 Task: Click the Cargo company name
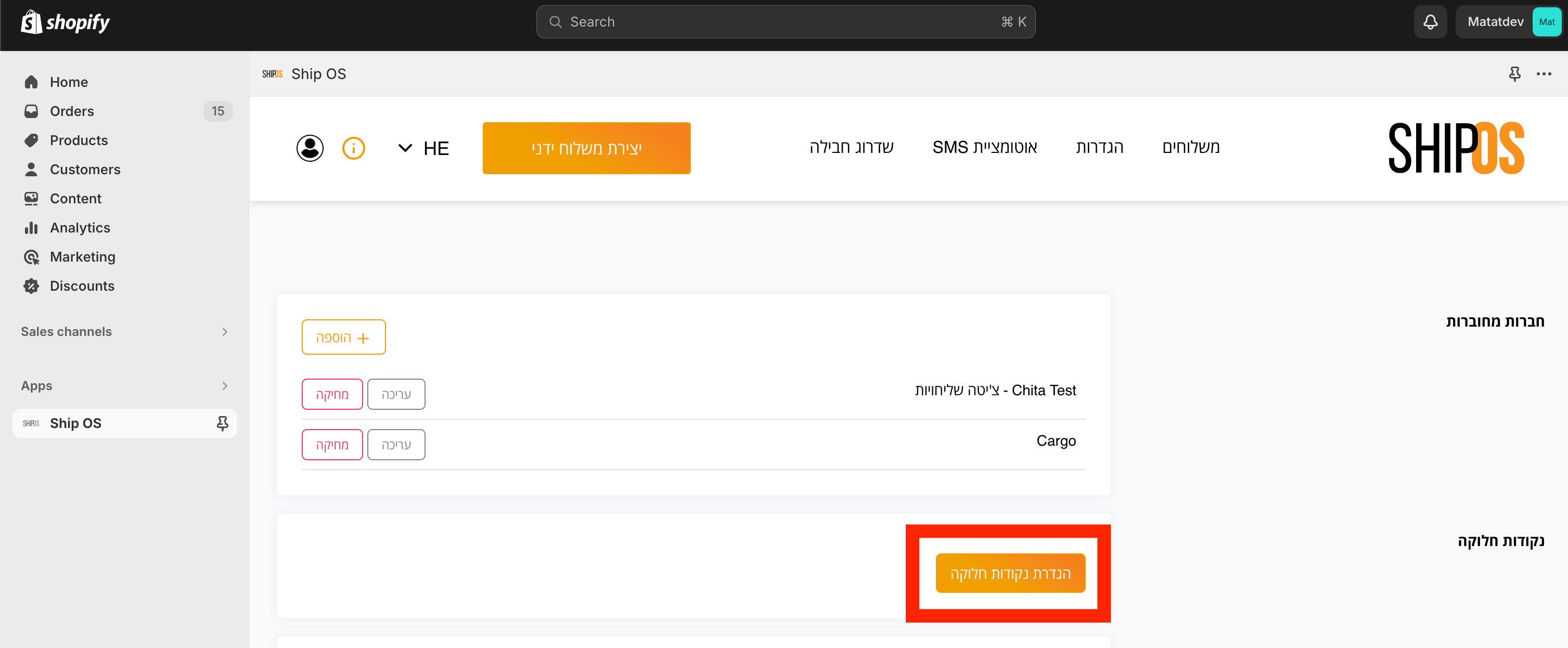[x=1056, y=441]
